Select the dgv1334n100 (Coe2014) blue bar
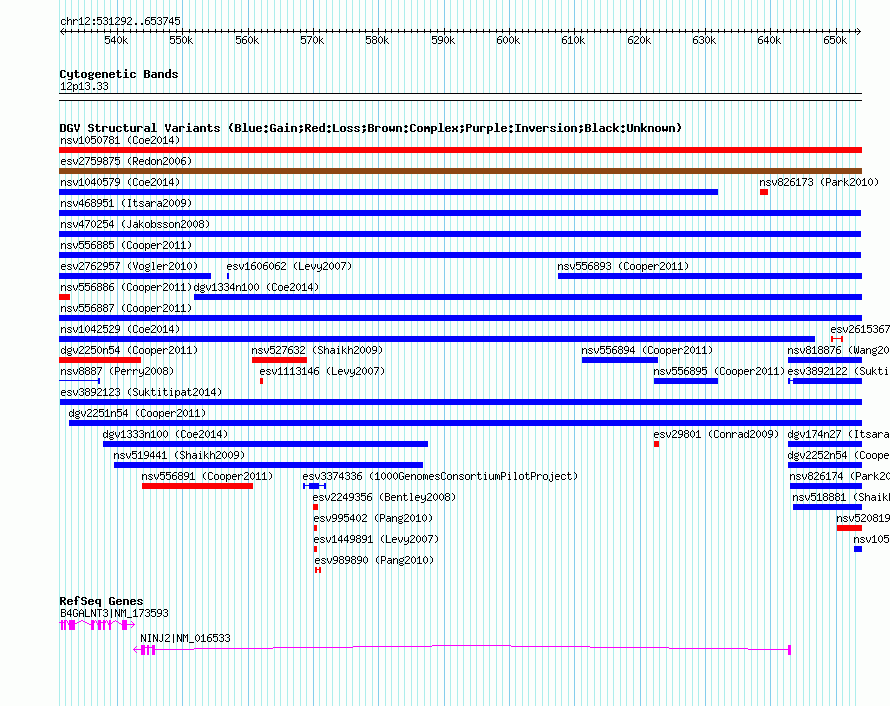The width and height of the screenshot is (890, 706). (528, 297)
